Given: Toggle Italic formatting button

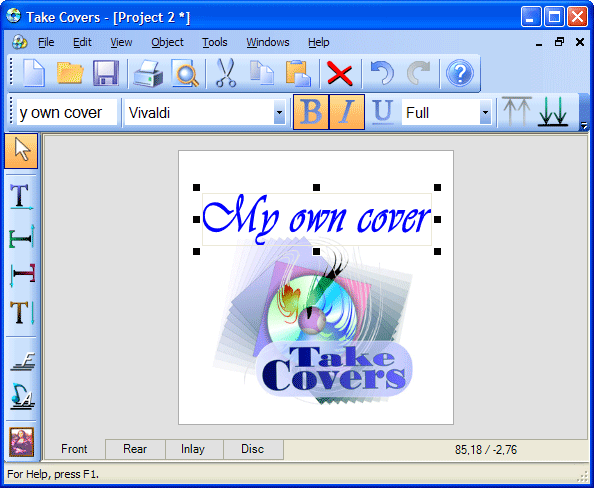Looking at the screenshot, I should pos(347,112).
